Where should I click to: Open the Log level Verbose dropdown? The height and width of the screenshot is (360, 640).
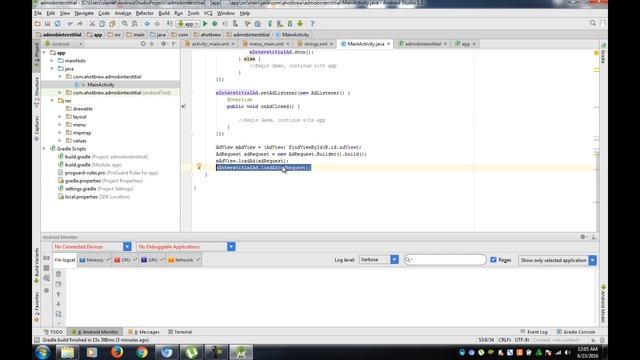(x=378, y=260)
